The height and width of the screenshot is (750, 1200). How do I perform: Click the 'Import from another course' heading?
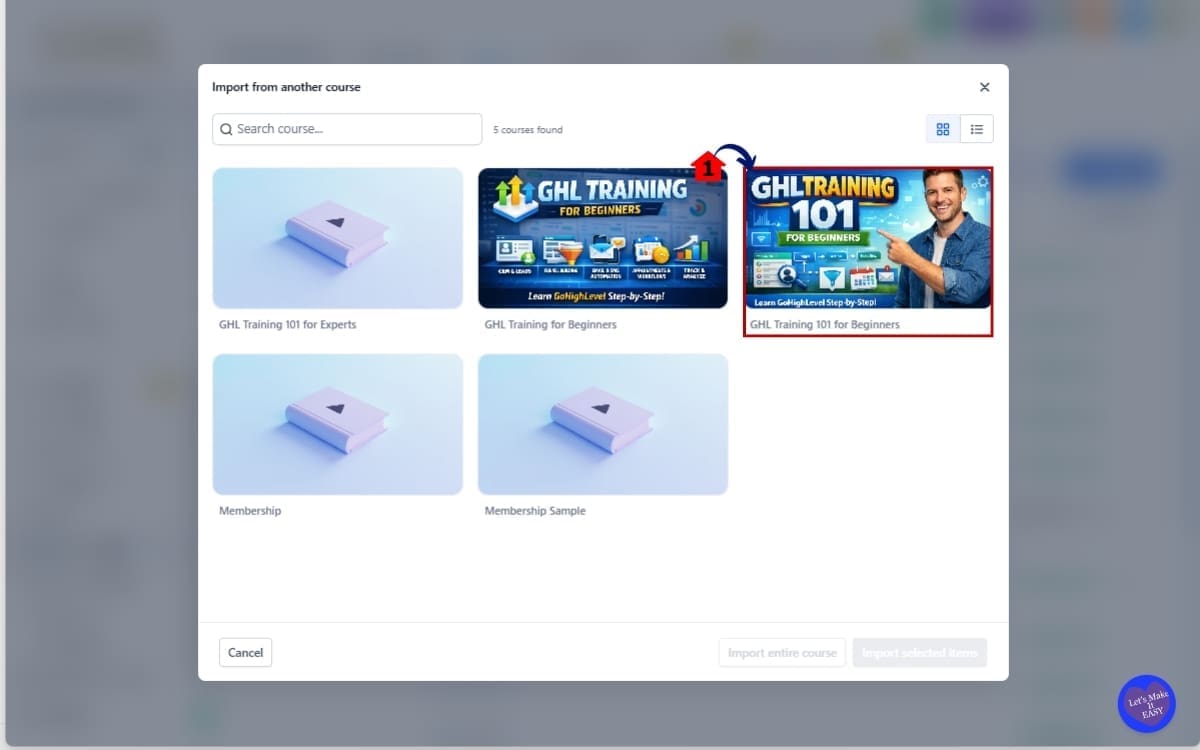coord(286,87)
